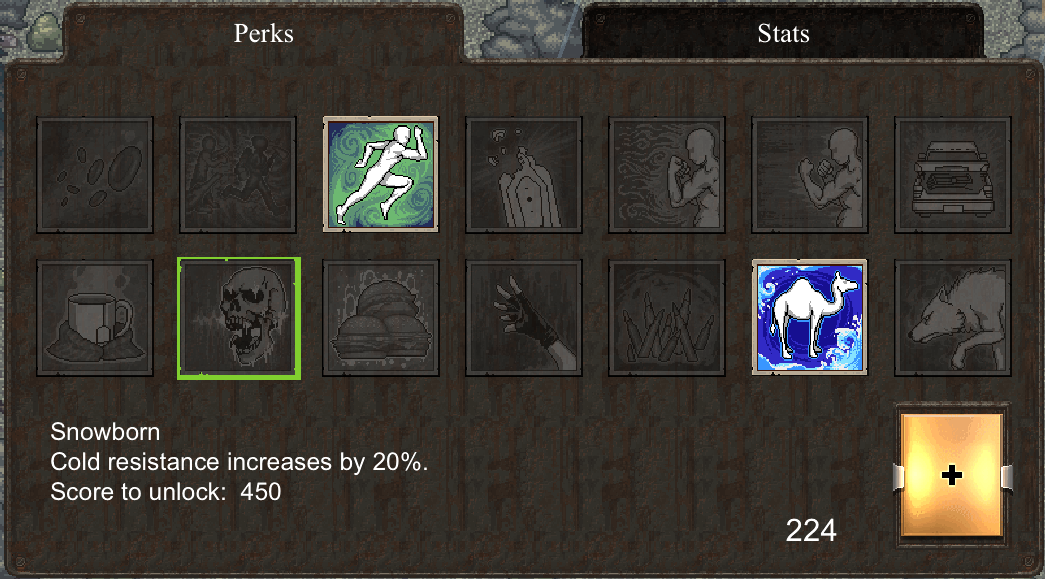Select the droplets perk icon
1045x579 pixels.
[x=95, y=175]
